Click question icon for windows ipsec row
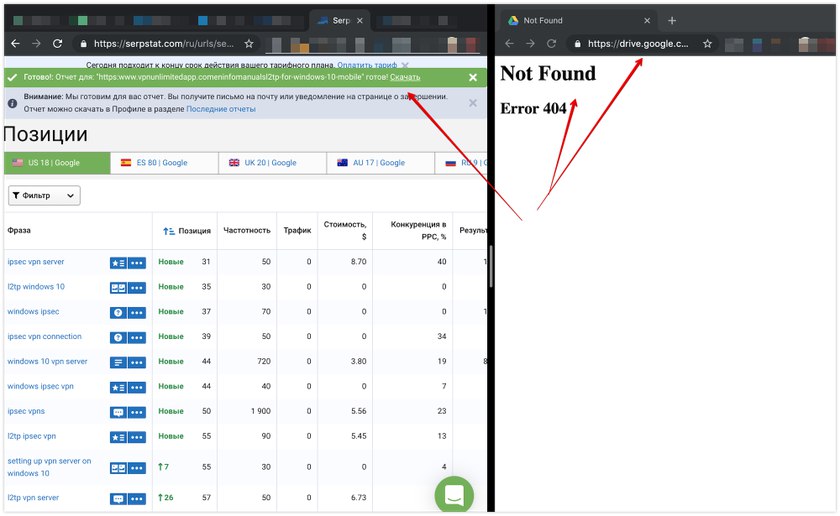The image size is (840, 516). click(x=118, y=313)
